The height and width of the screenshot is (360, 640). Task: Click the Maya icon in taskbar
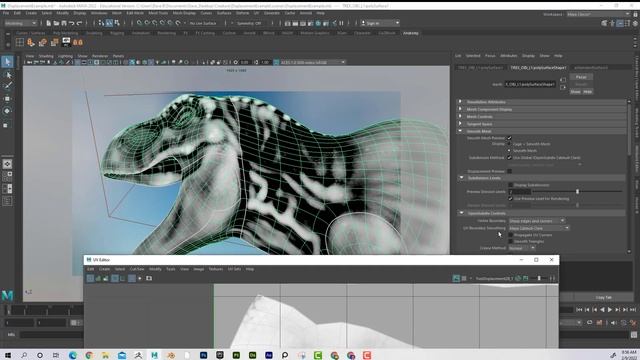click(154, 355)
